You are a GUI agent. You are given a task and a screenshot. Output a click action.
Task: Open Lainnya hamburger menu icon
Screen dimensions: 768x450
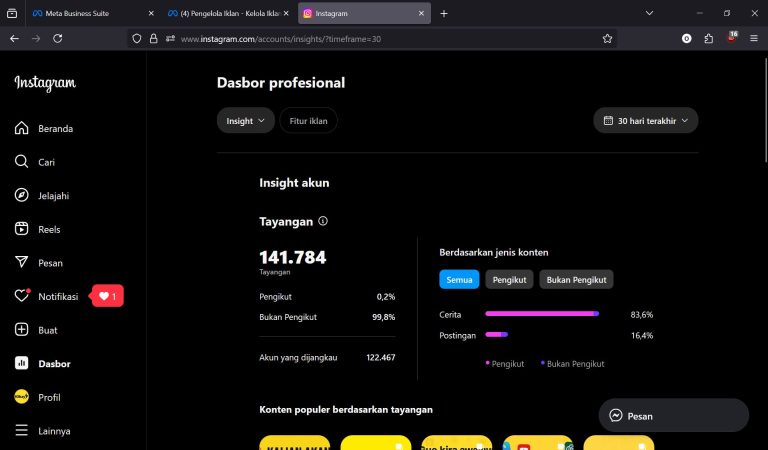pyautogui.click(x=22, y=430)
